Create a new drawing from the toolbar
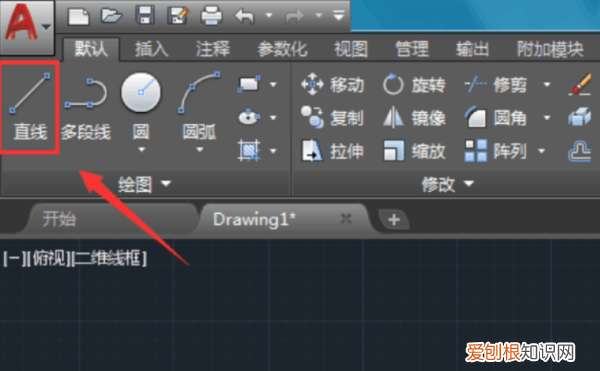600x371 pixels. pyautogui.click(x=78, y=16)
